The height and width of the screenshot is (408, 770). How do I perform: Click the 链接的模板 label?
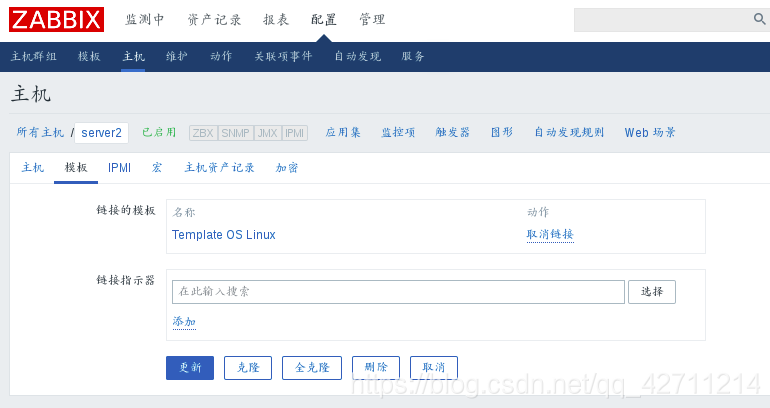point(126,211)
